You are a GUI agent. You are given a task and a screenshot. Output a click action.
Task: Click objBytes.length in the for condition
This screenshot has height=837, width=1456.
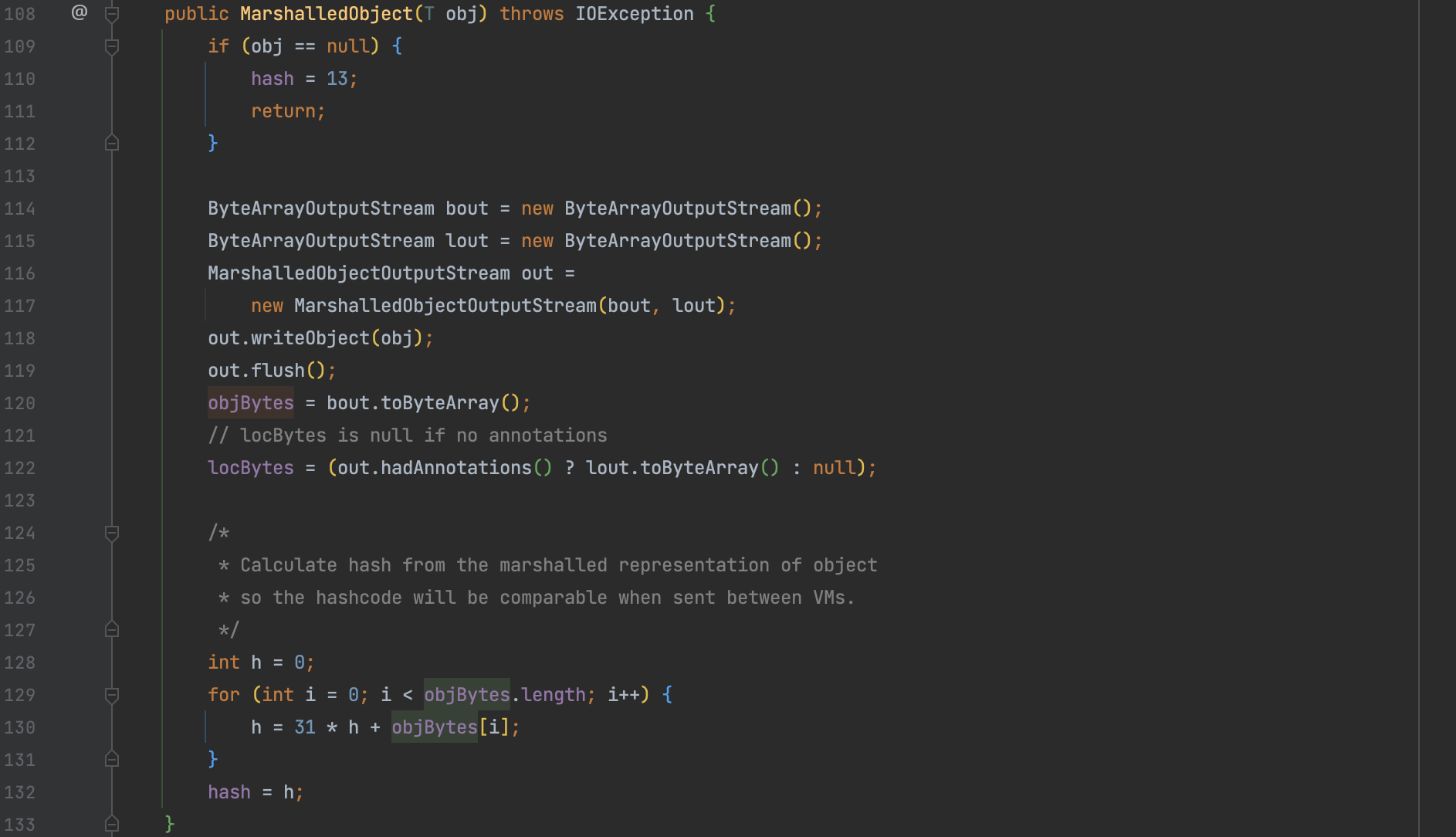pyautogui.click(x=505, y=695)
